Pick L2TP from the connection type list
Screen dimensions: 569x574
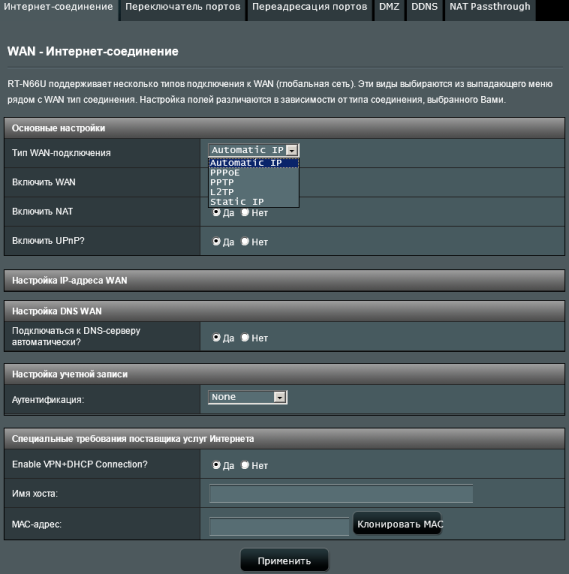coord(254,192)
